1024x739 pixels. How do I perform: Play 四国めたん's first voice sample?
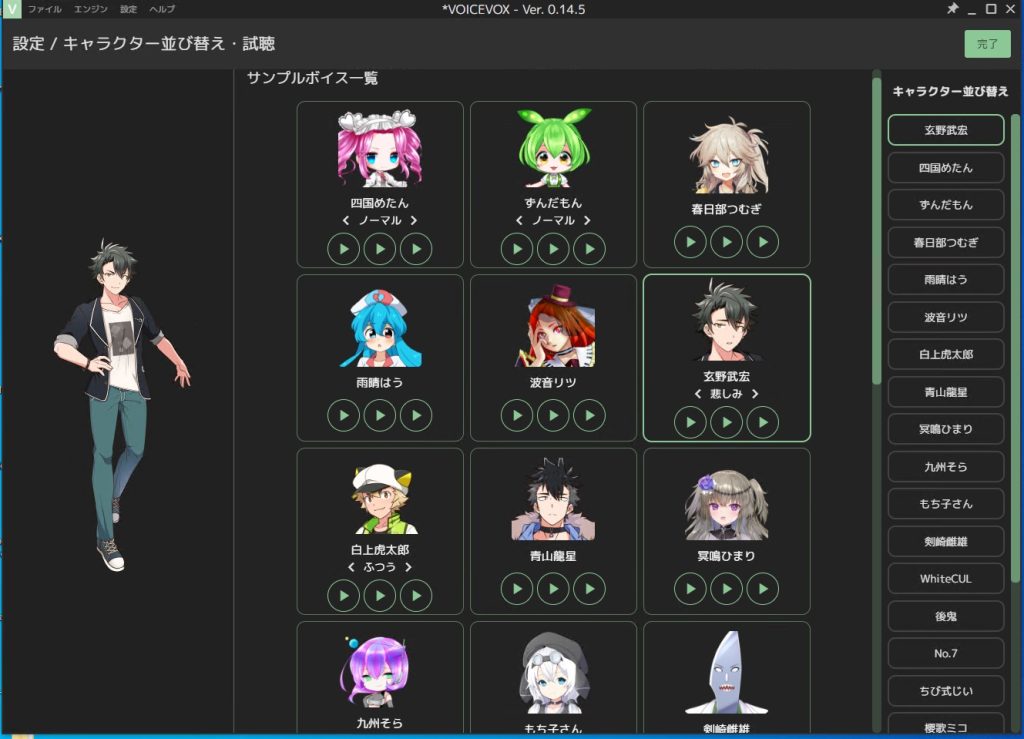tap(344, 249)
